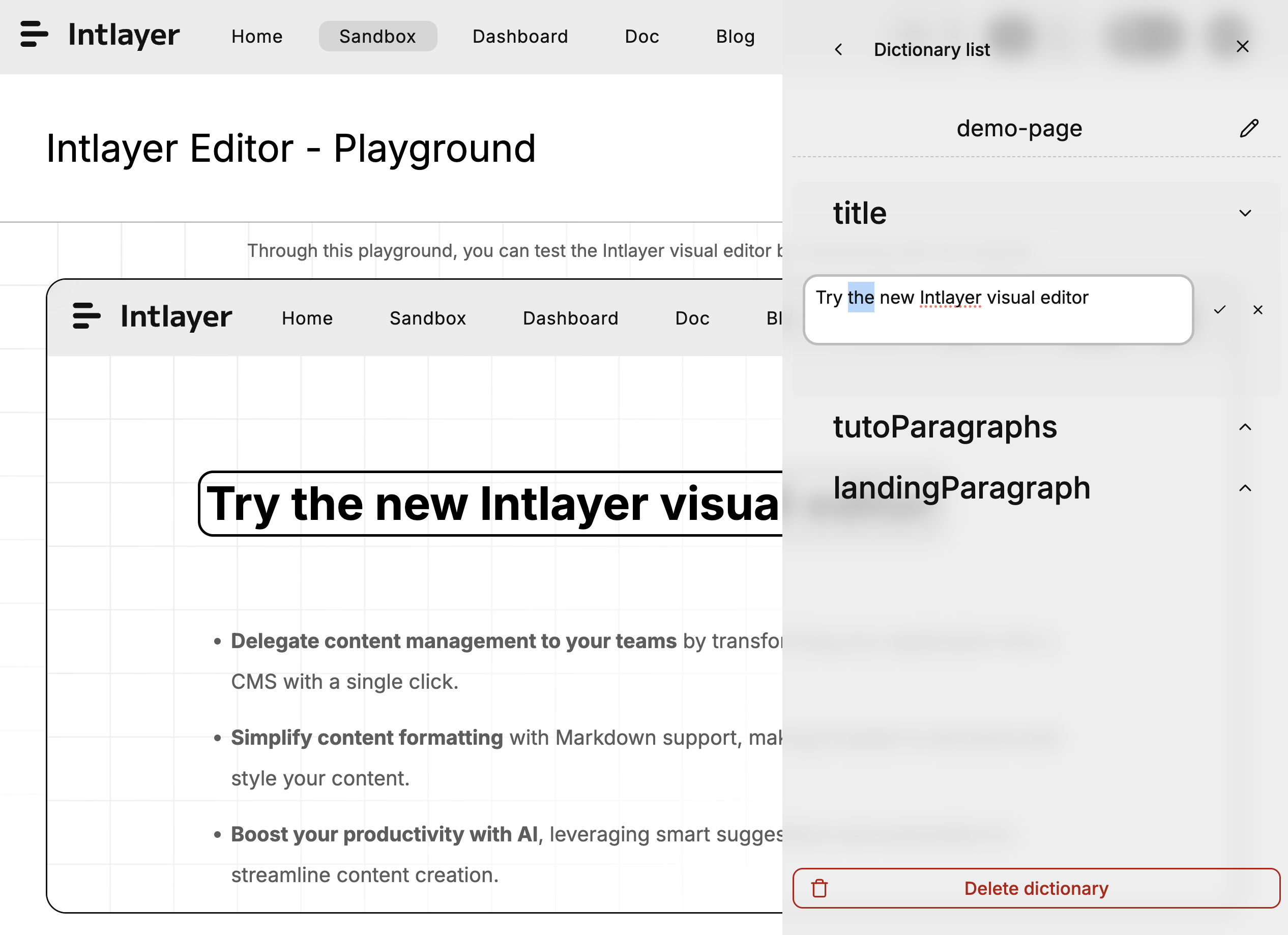
Task: Confirm title edit with checkmark icon
Action: 1219,310
